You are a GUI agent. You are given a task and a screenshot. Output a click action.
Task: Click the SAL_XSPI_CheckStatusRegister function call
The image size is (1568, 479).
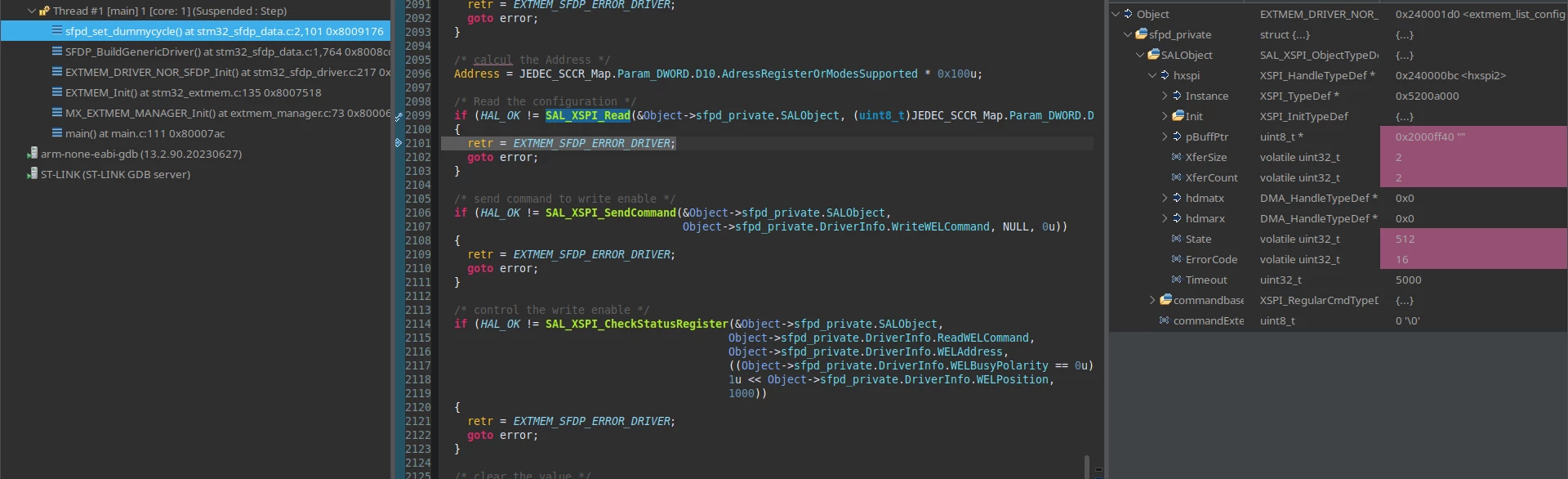[x=637, y=324]
